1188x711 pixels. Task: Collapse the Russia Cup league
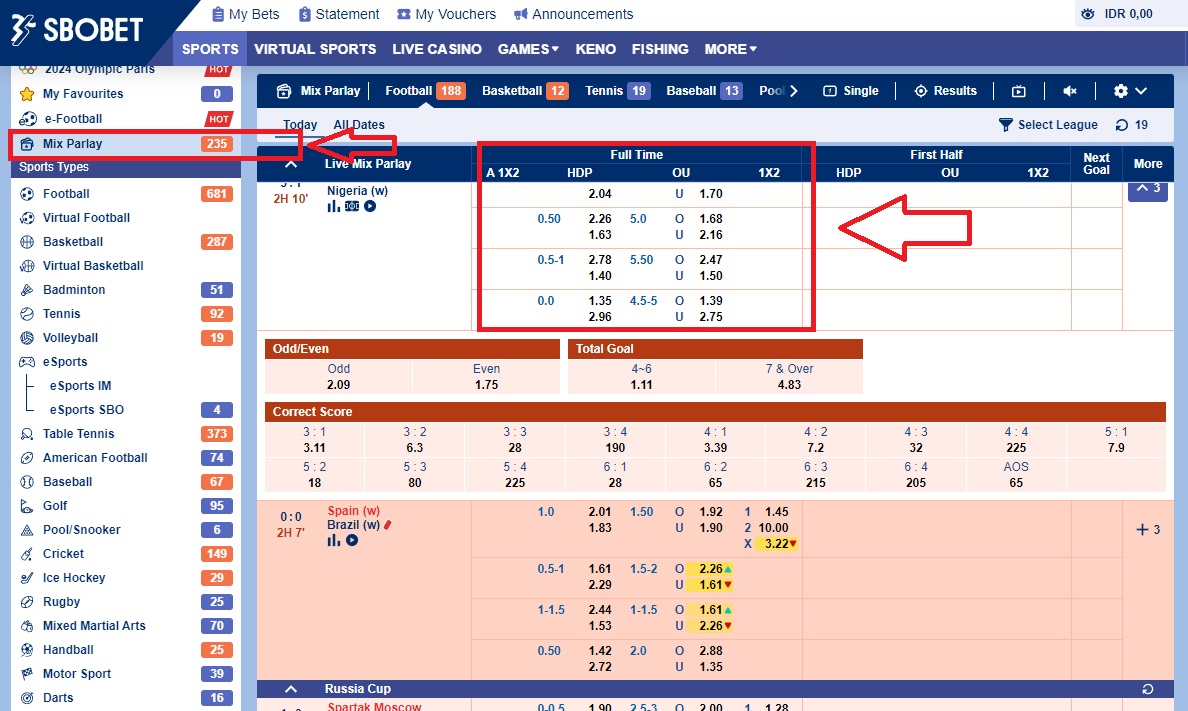(290, 689)
